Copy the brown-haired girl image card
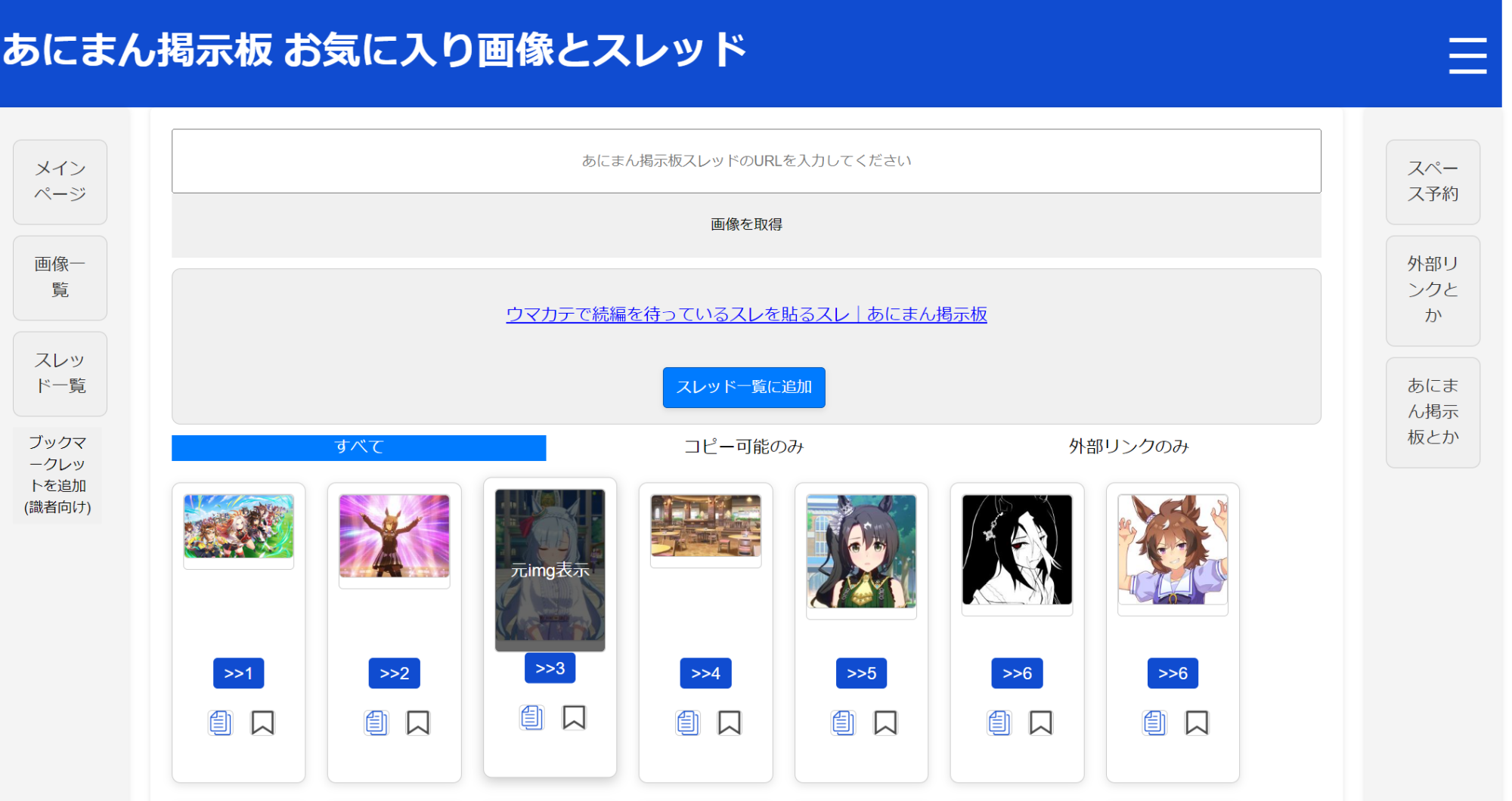 coord(1154,723)
